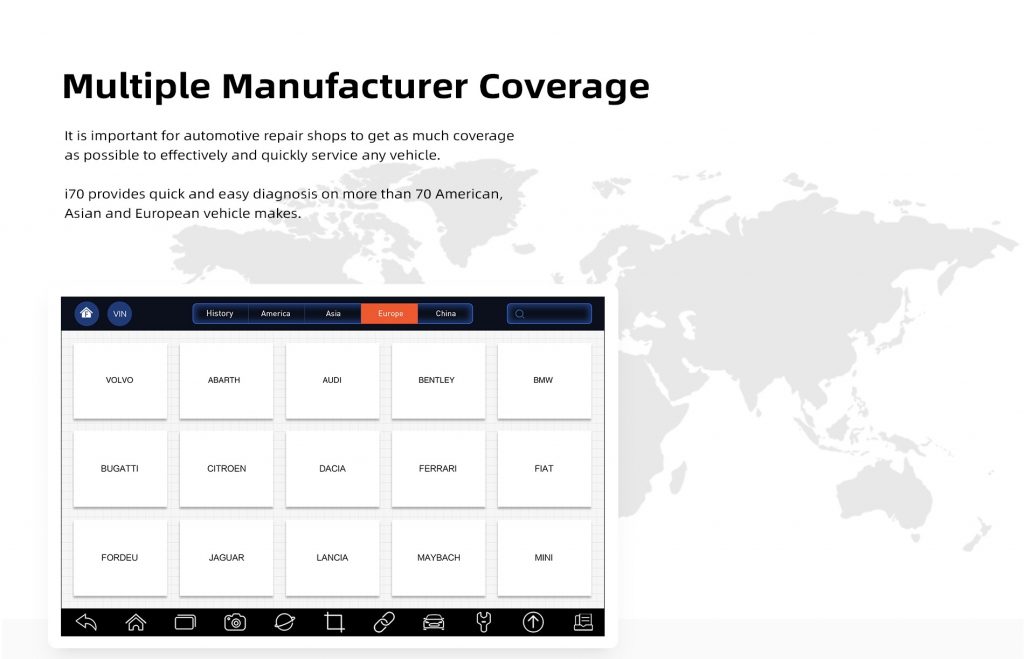1024x659 pixels.
Task: Switch to the History tab
Action: point(220,313)
